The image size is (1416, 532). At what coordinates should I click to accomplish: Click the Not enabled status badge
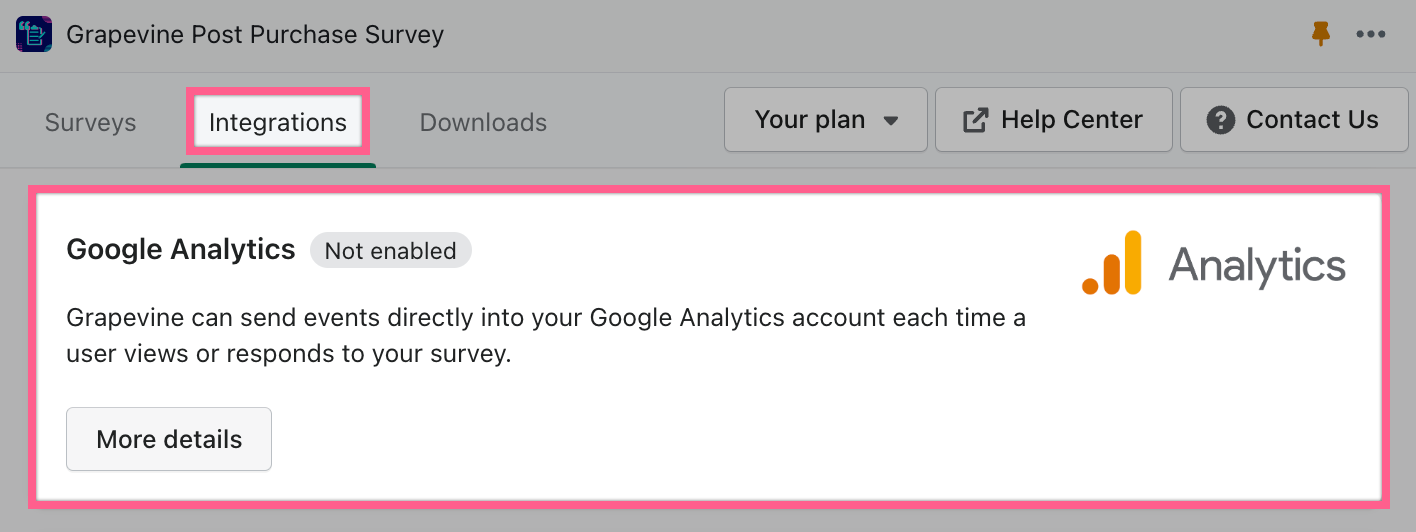391,251
